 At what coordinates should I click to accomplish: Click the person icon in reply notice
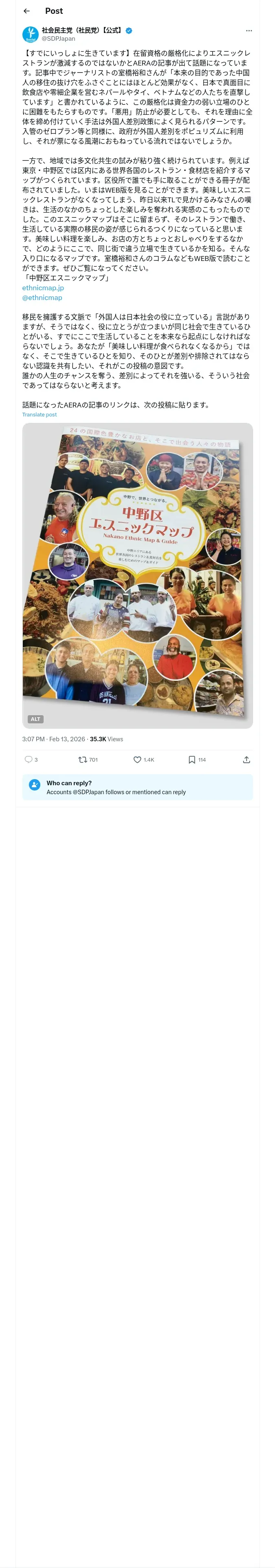coord(34,784)
